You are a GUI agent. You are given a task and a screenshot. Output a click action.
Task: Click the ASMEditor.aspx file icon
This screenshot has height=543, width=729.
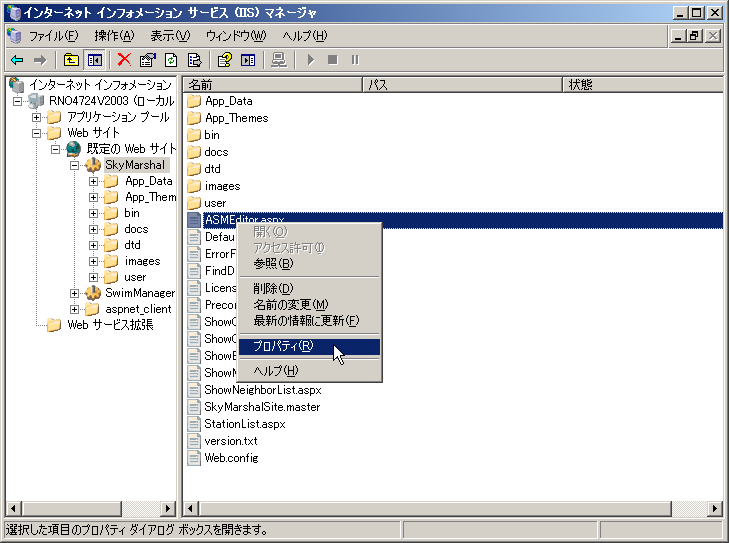194,220
